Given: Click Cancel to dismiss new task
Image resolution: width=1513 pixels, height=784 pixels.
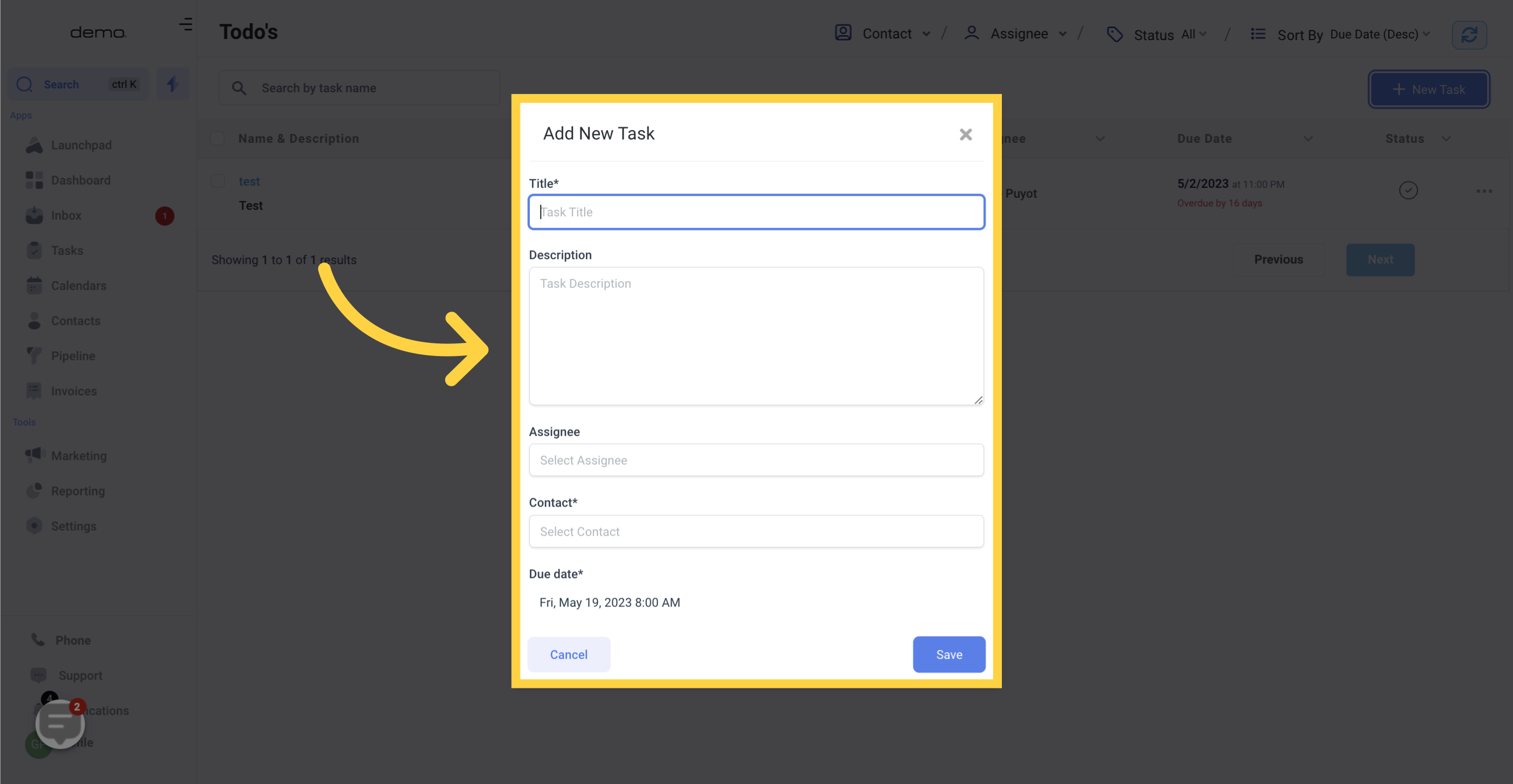Looking at the screenshot, I should click(x=569, y=654).
